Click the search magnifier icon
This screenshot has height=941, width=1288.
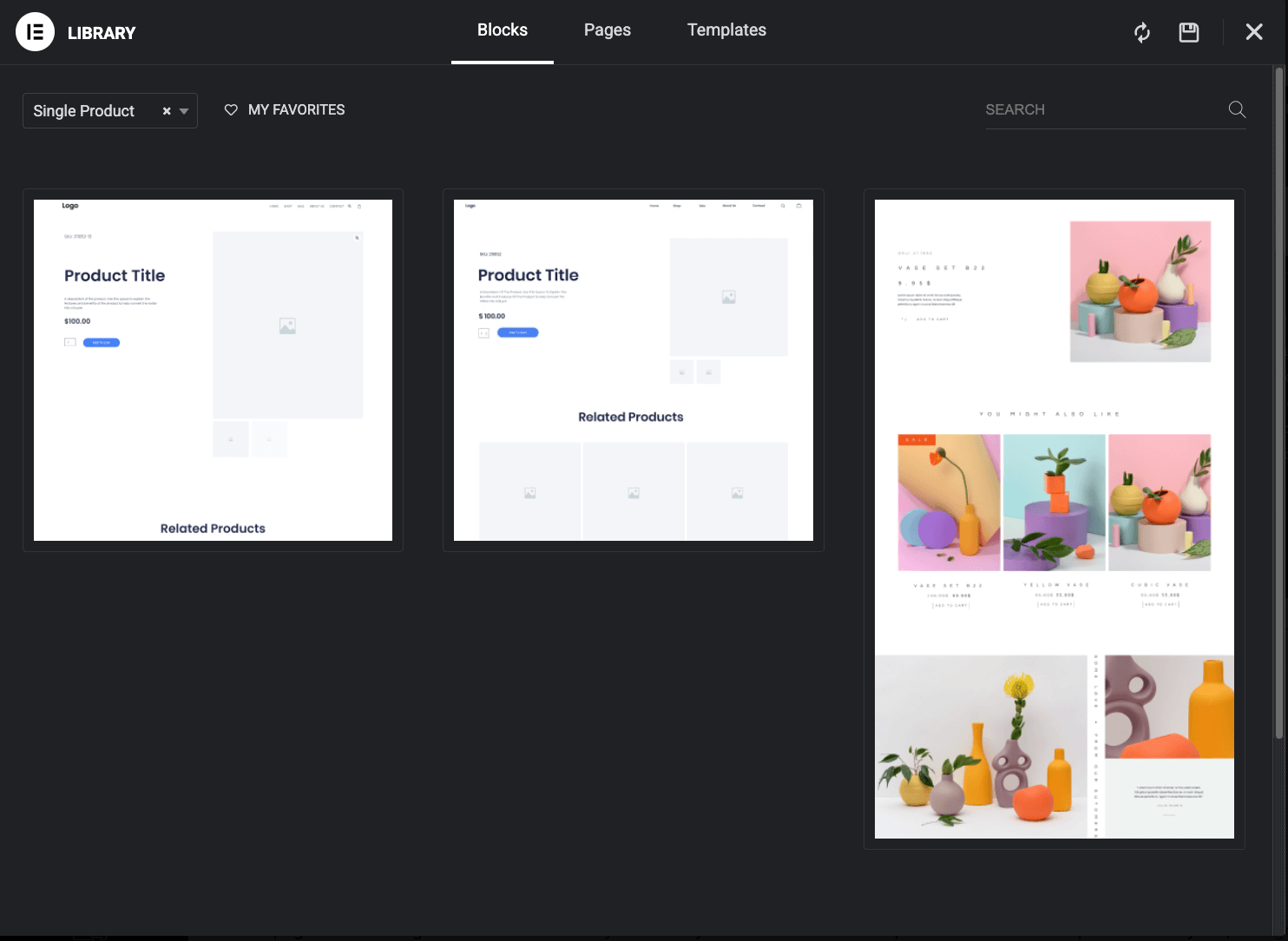pyautogui.click(x=1236, y=109)
